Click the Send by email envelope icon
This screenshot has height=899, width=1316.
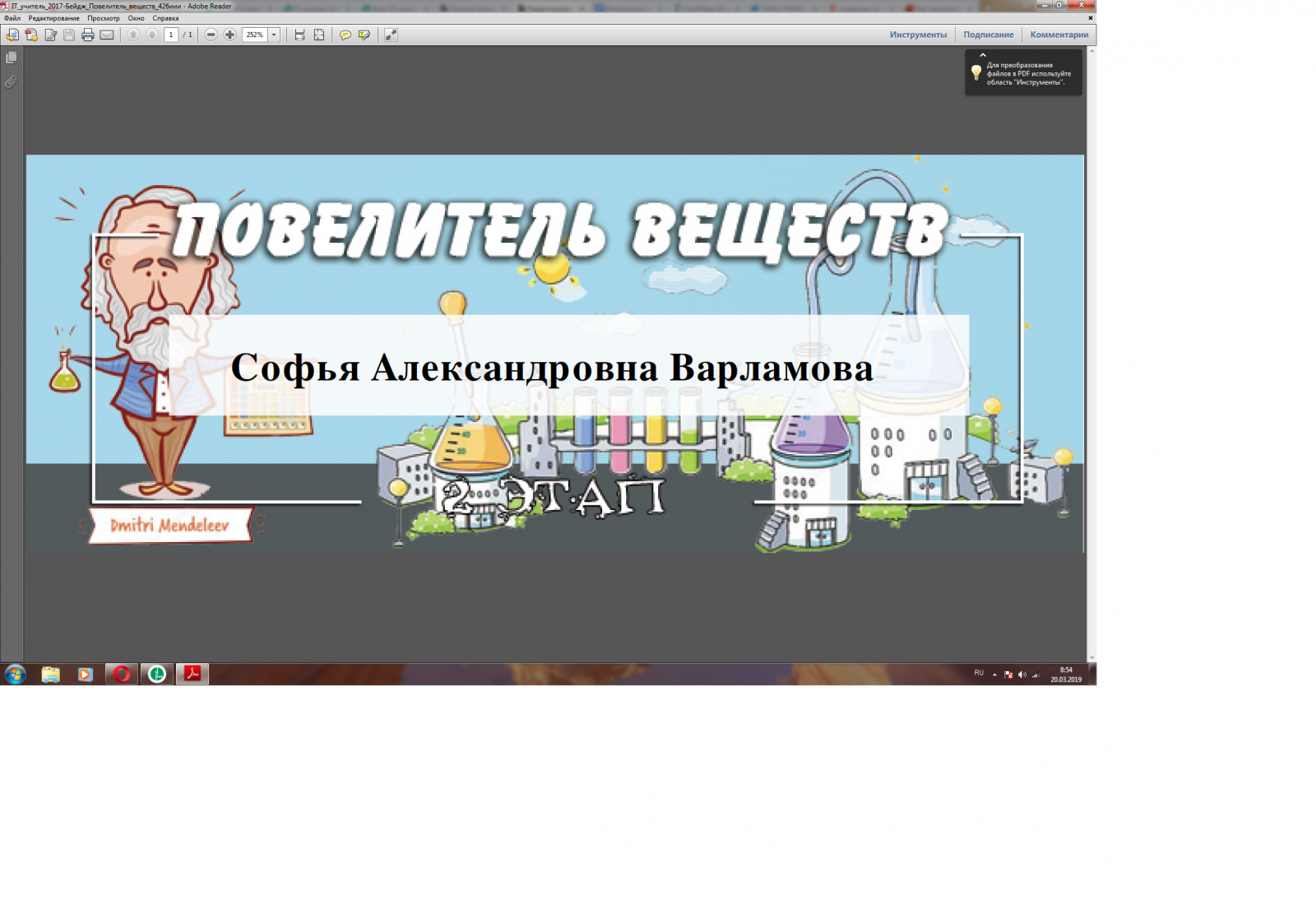[x=107, y=35]
